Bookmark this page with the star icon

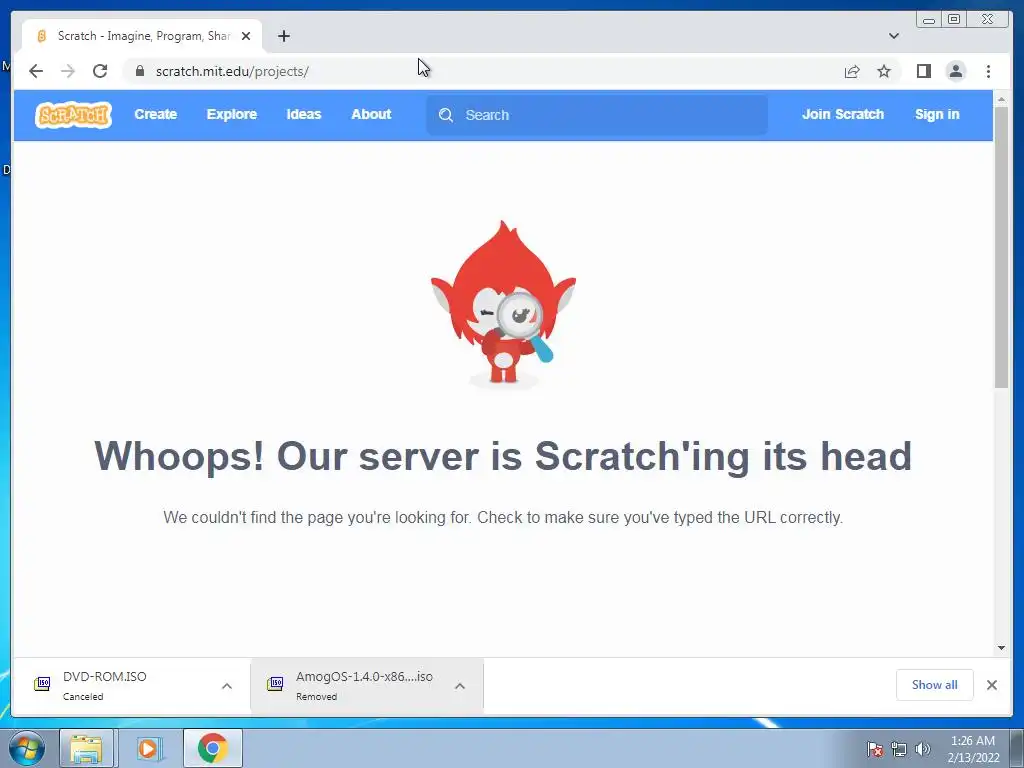coord(884,71)
